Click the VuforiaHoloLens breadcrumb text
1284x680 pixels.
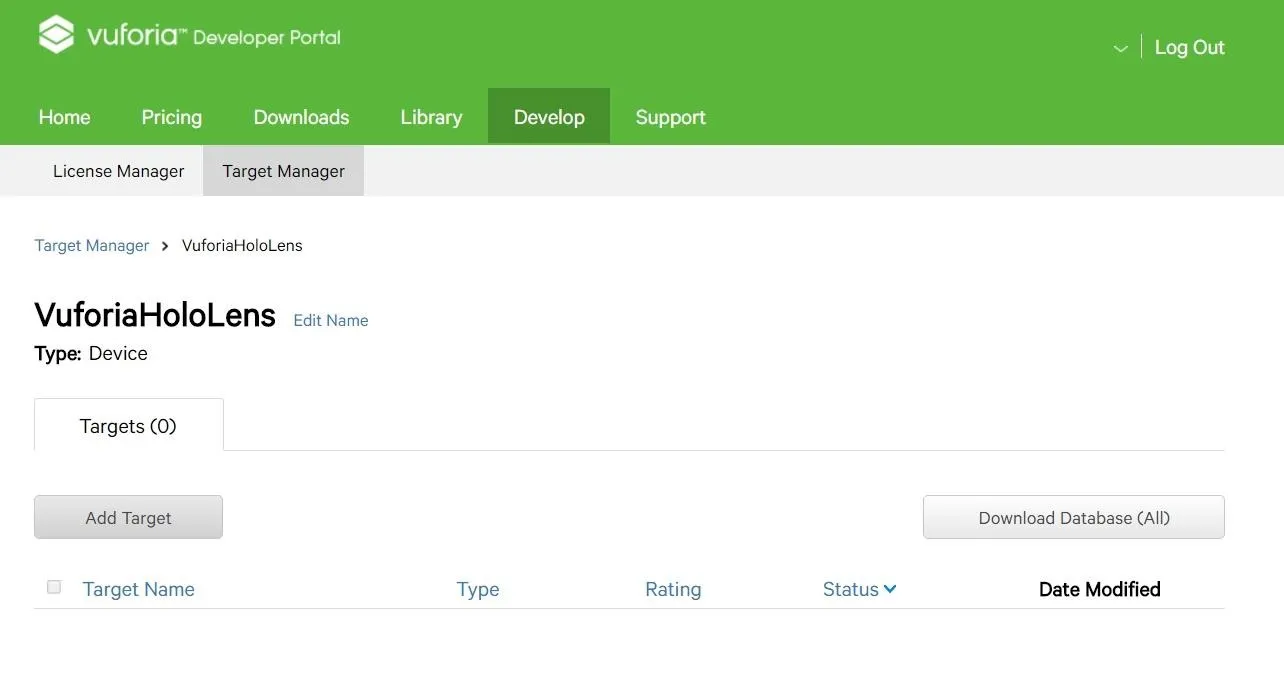pyautogui.click(x=242, y=245)
